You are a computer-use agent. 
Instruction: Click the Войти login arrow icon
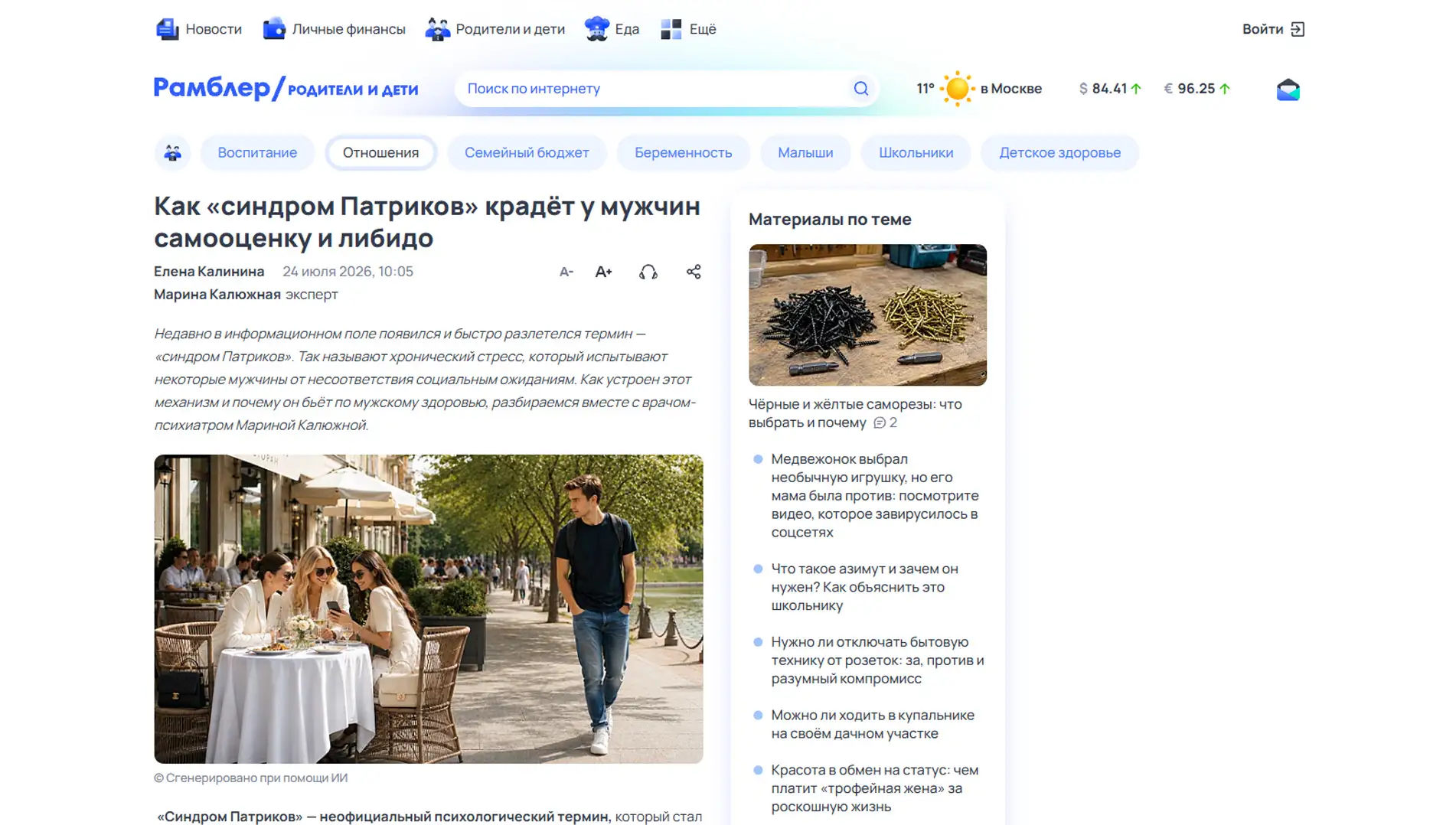(x=1297, y=29)
